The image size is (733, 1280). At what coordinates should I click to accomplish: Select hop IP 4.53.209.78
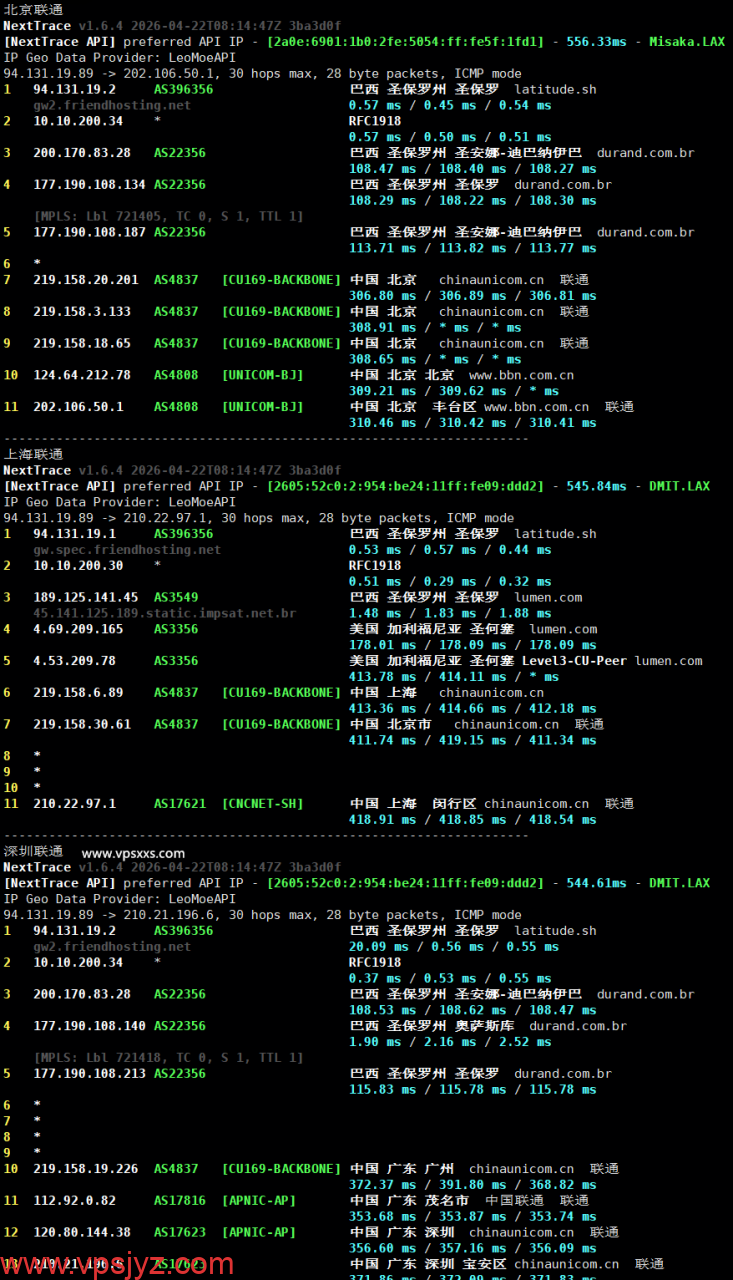coord(74,660)
